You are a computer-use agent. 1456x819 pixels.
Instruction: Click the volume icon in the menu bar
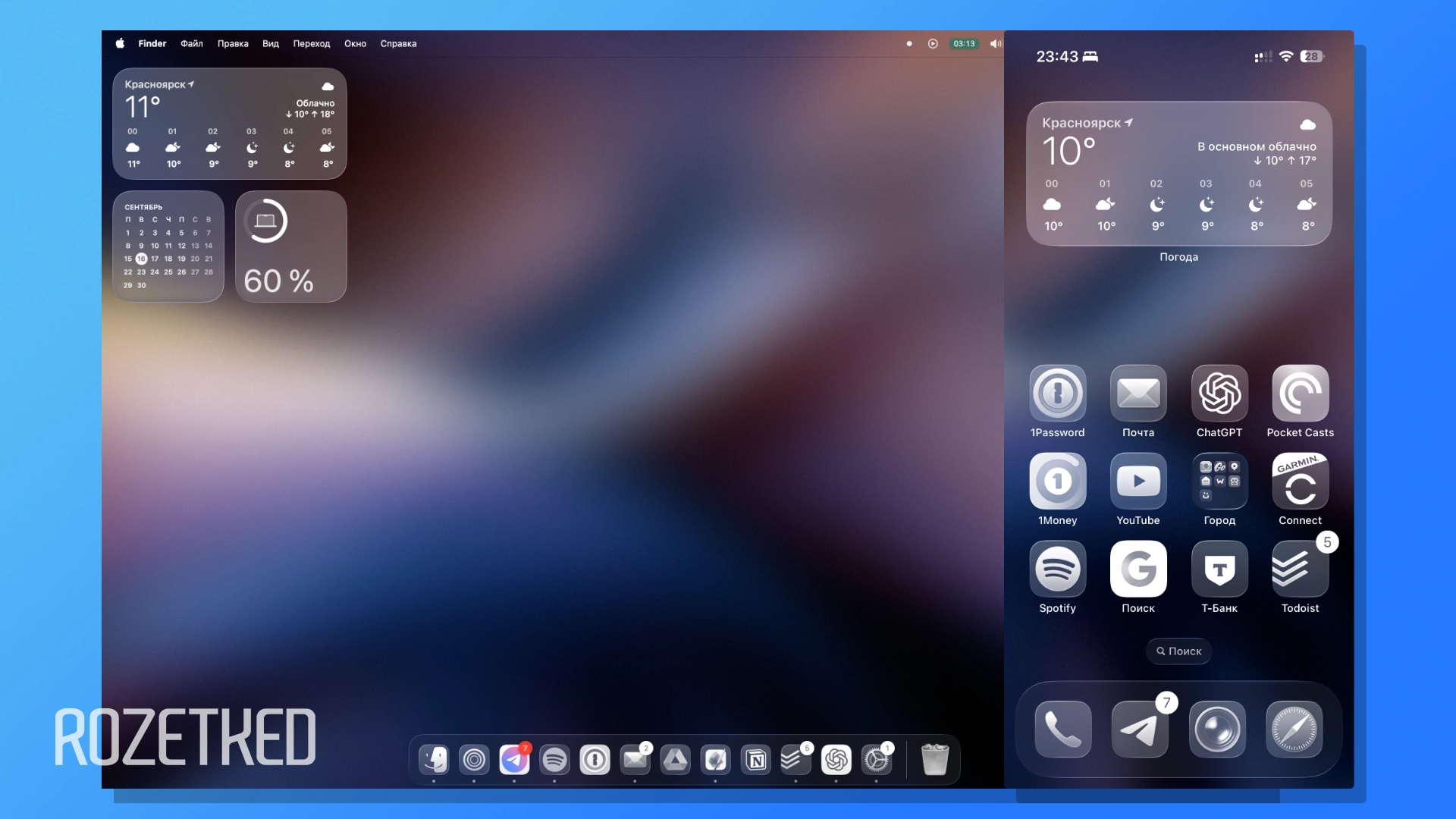tap(995, 43)
